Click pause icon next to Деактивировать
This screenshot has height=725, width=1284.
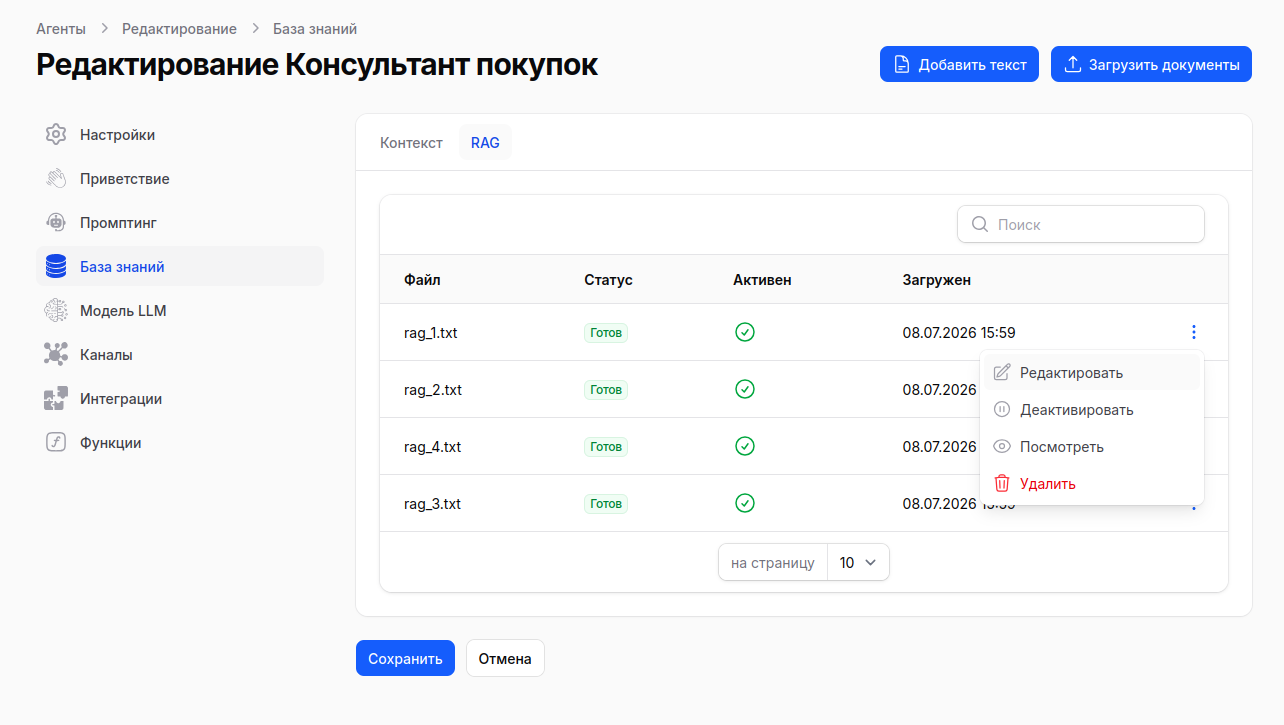point(1002,410)
